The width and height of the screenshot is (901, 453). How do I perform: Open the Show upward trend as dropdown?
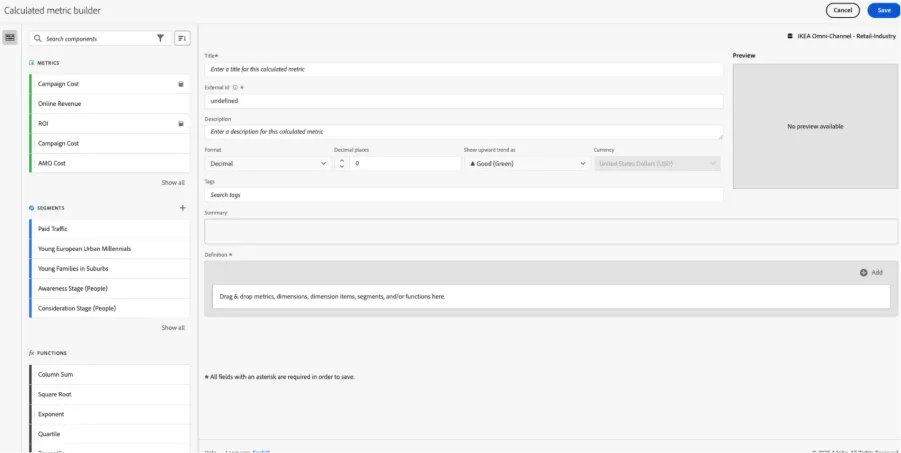[x=527, y=164]
